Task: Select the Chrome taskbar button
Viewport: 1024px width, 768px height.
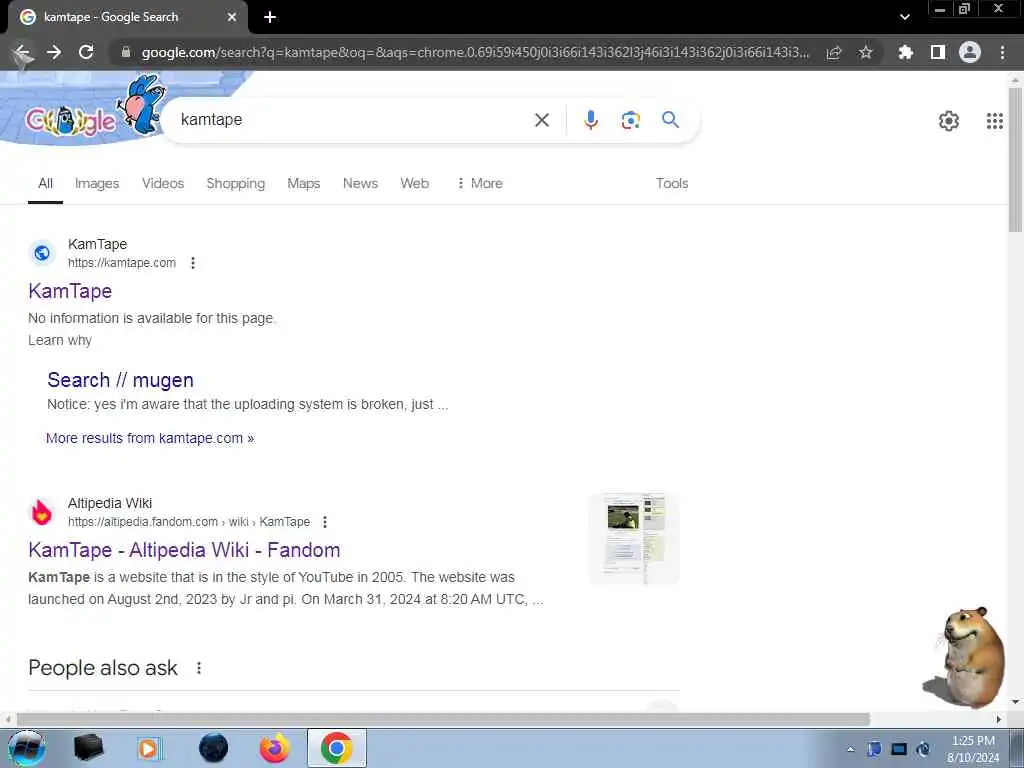Action: point(336,748)
